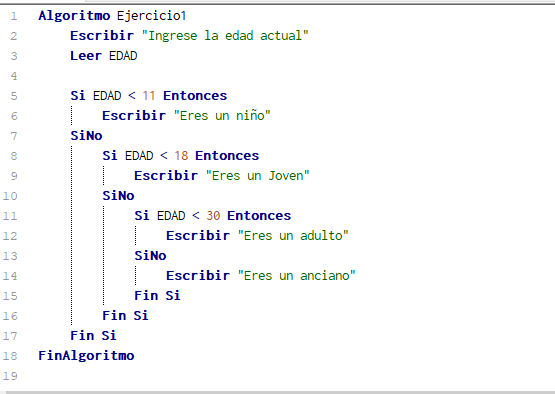Viewport: 555px width, 394px height.
Task: Click the Ejercicio1 algorithm name
Action: point(151,16)
